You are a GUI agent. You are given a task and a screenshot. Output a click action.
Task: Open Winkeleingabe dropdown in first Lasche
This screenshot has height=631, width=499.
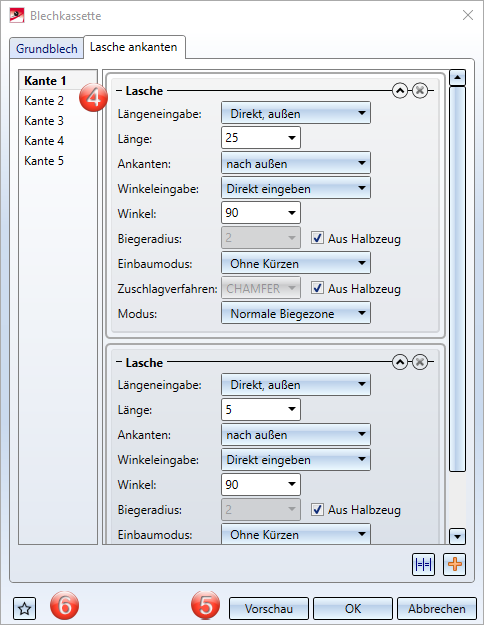(296, 188)
